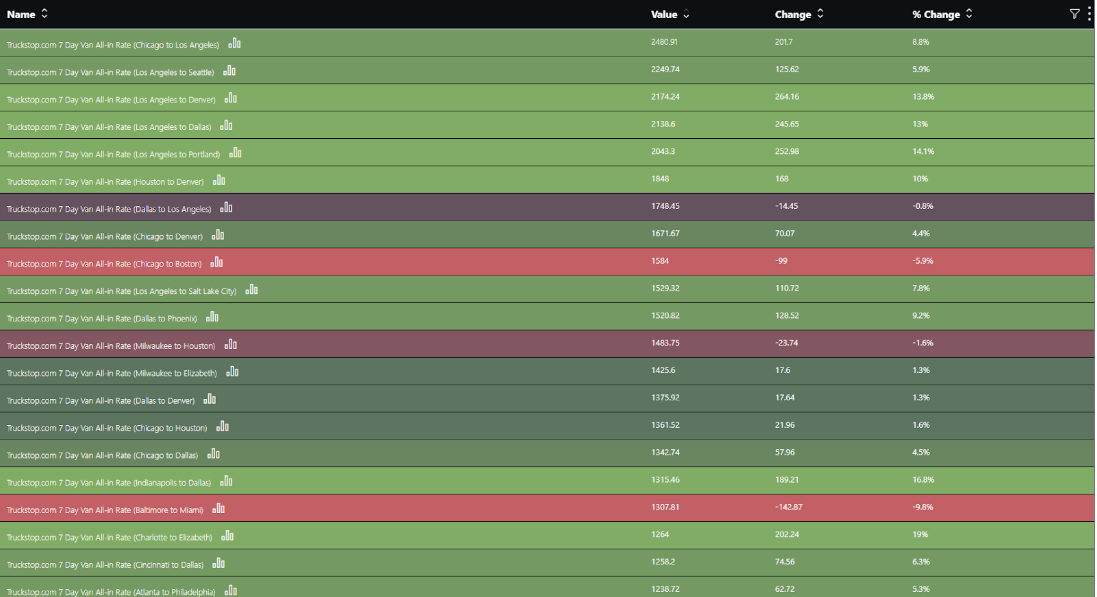Toggle sort arrows on % Change column
The width and height of the screenshot is (1097, 597).
coord(969,14)
